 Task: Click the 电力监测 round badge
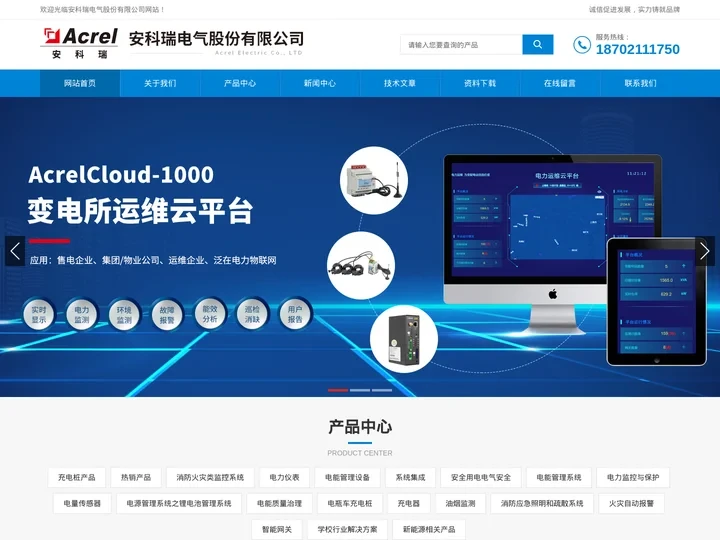coord(82,315)
